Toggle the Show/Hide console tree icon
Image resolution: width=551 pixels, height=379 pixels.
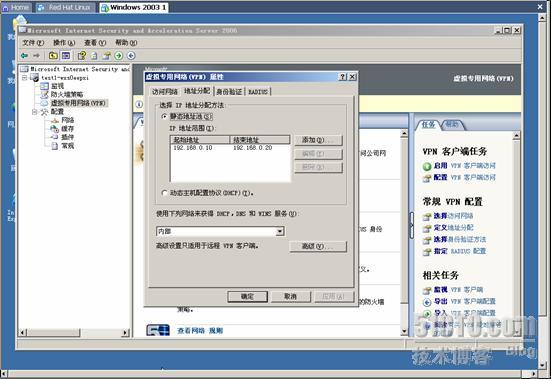66,55
